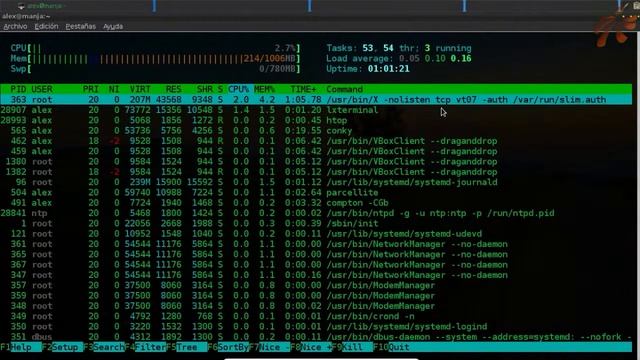
Task: Open the Ayuda menu
Action: 113,27
